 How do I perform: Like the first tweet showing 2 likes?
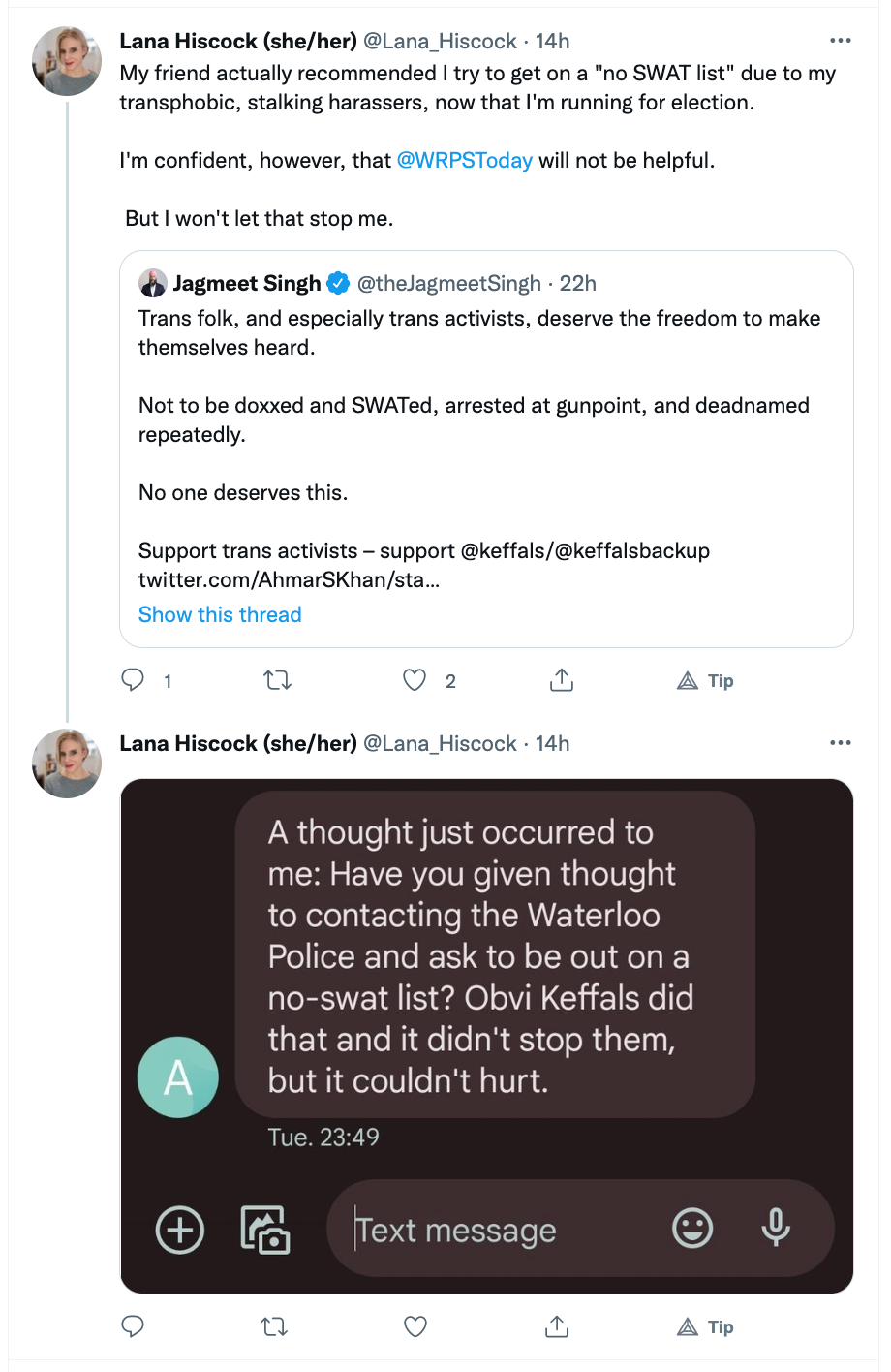pos(415,680)
